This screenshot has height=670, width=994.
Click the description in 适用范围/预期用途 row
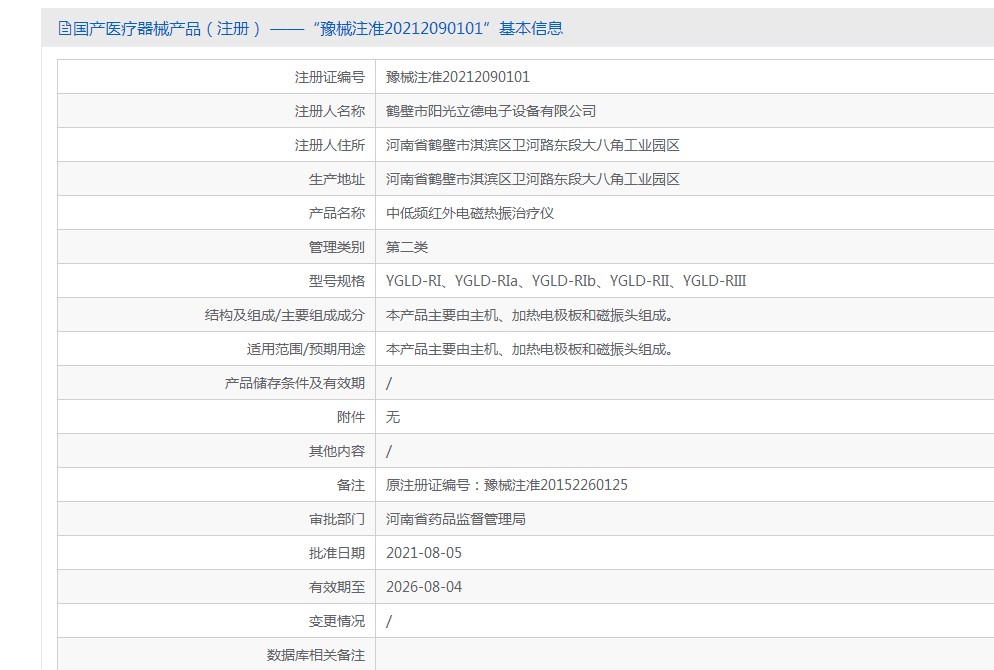click(529, 349)
